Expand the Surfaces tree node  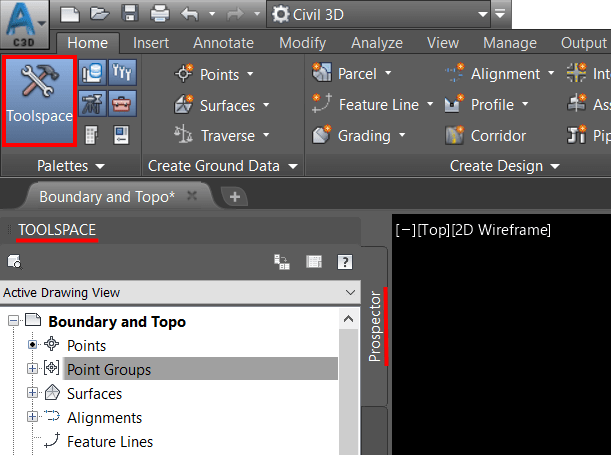[x=32, y=393]
